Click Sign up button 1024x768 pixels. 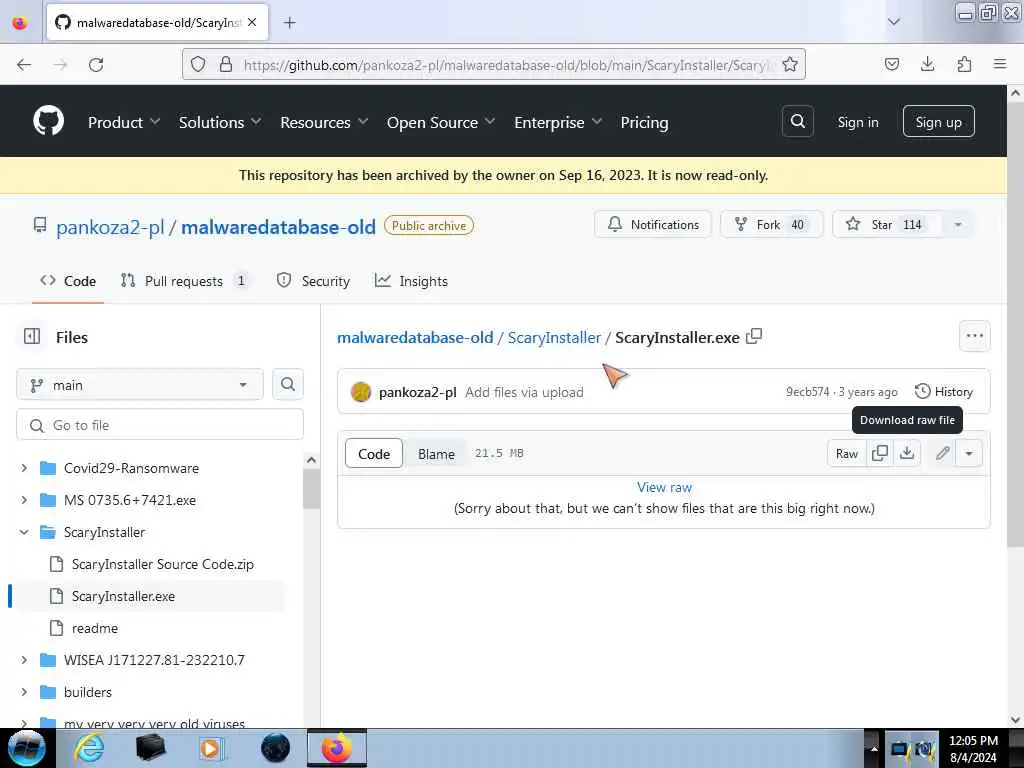pos(938,121)
